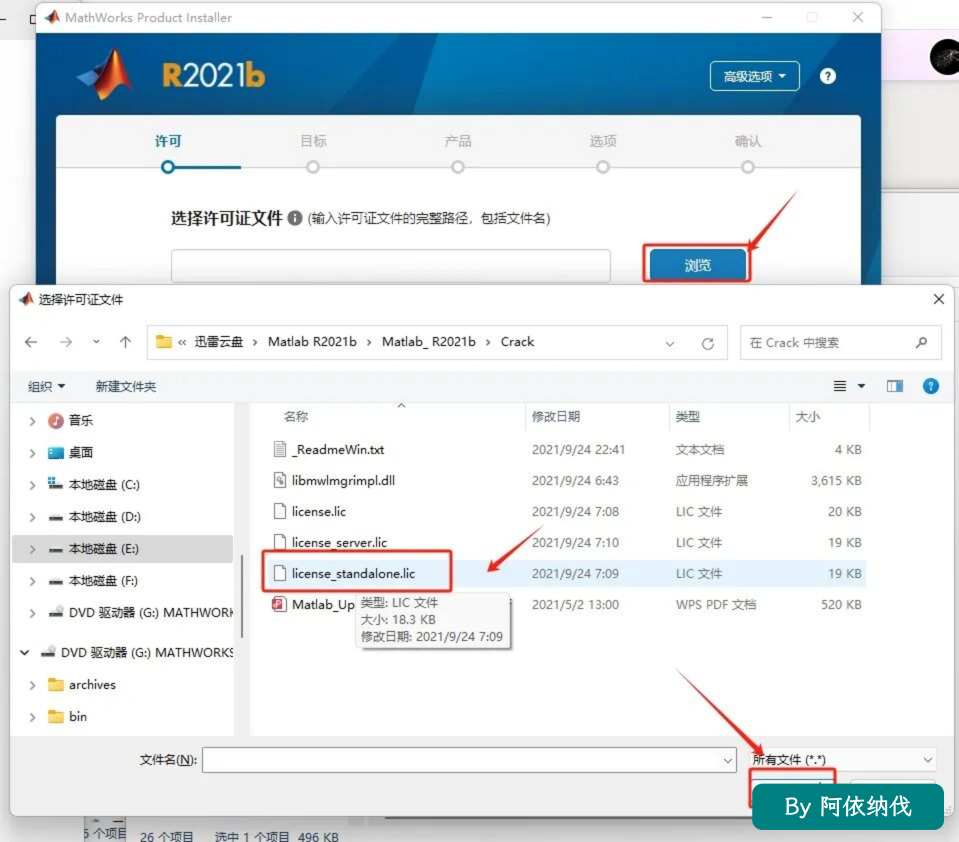Click Matlab R2021b breadcrumb segment

point(312,342)
